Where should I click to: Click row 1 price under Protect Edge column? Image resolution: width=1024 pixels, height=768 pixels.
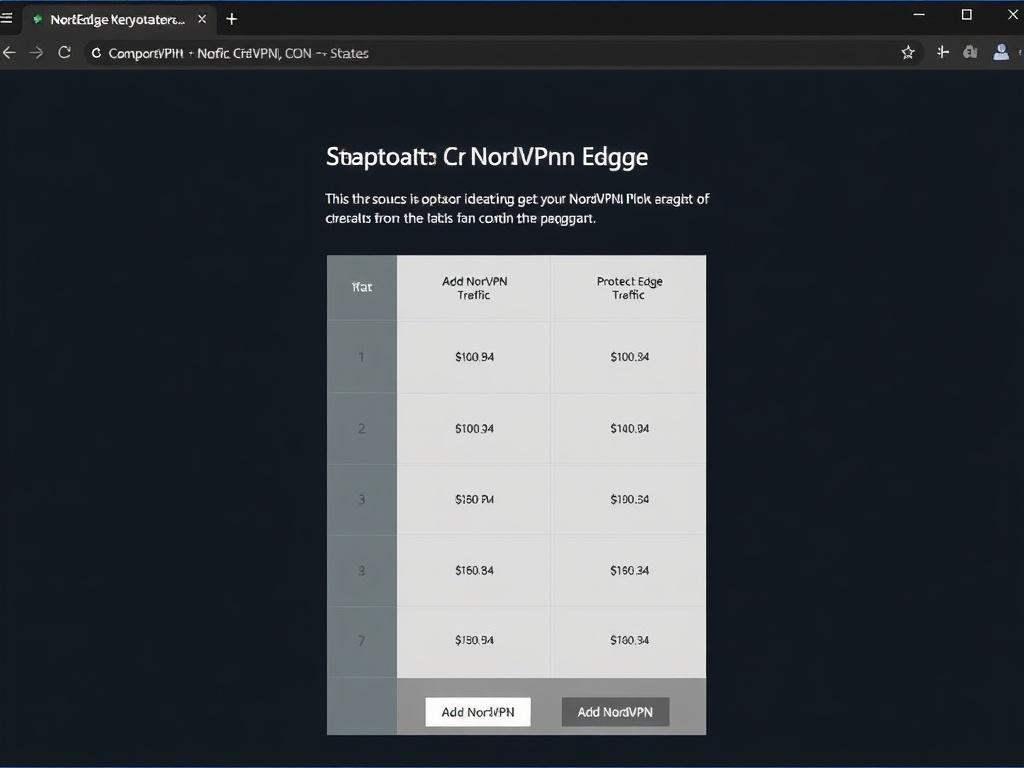tap(629, 357)
